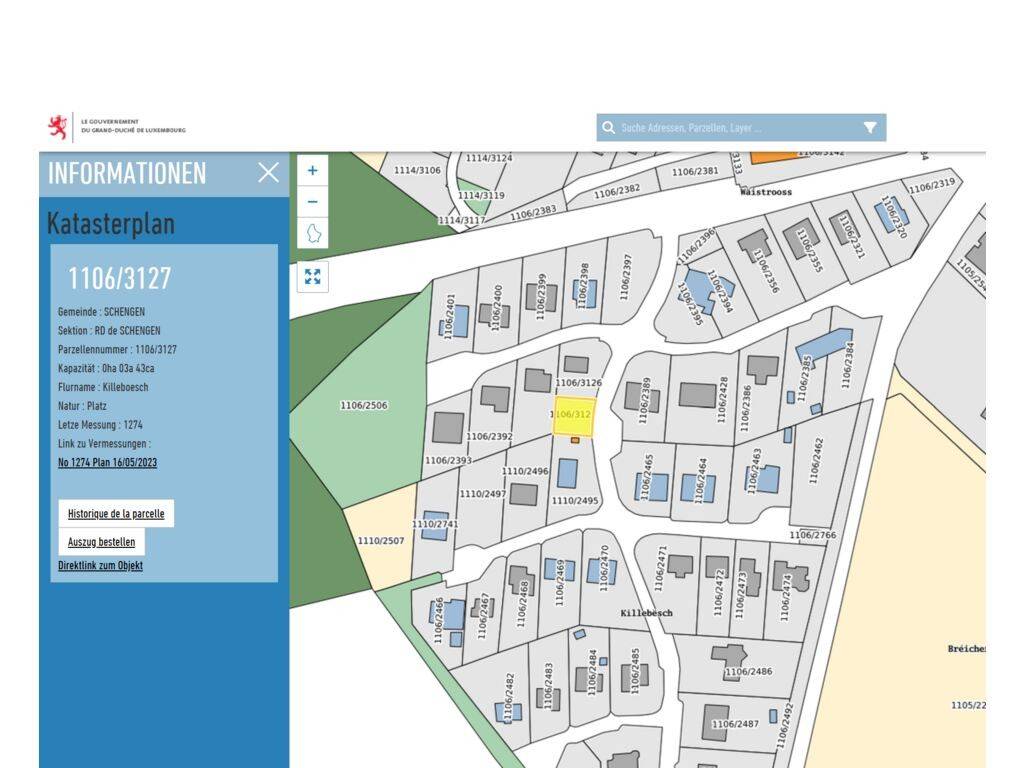This screenshot has width=1024, height=768.
Task: Select the yellow highlighted parcel 1106/3127
Action: point(575,417)
